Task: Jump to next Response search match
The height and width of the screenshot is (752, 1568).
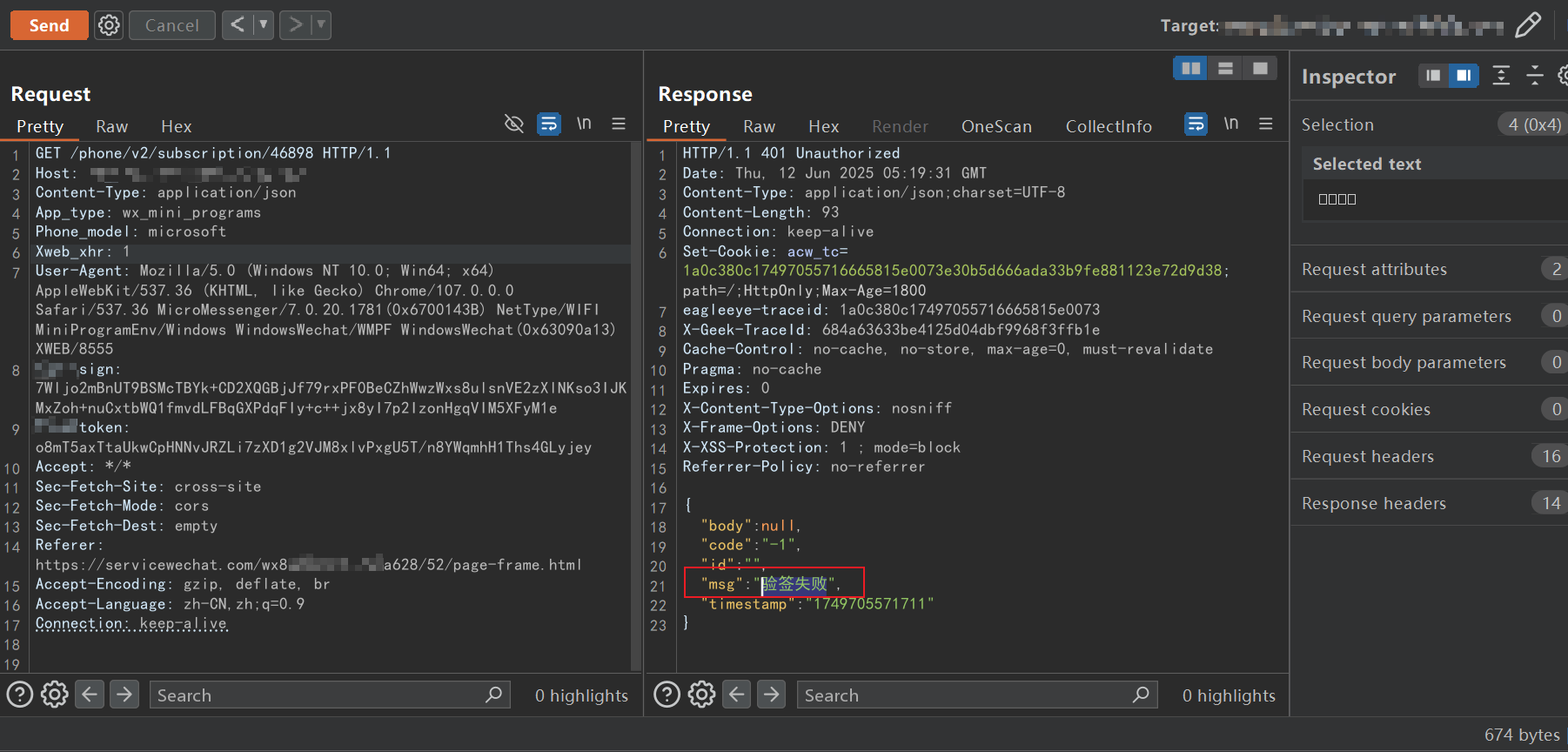Action: 772,695
